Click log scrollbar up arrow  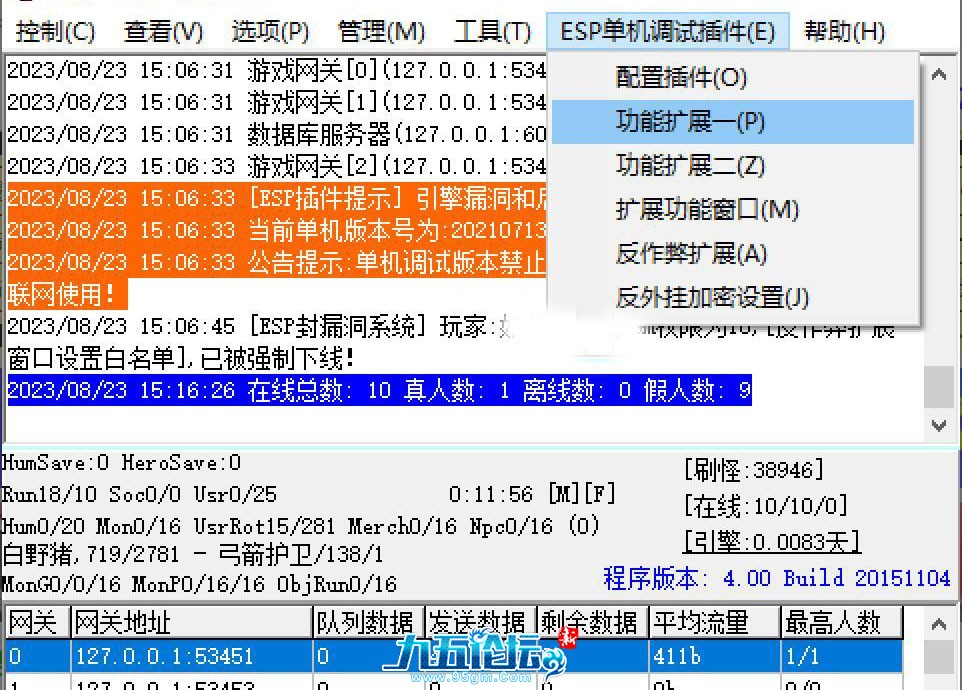(x=938, y=74)
